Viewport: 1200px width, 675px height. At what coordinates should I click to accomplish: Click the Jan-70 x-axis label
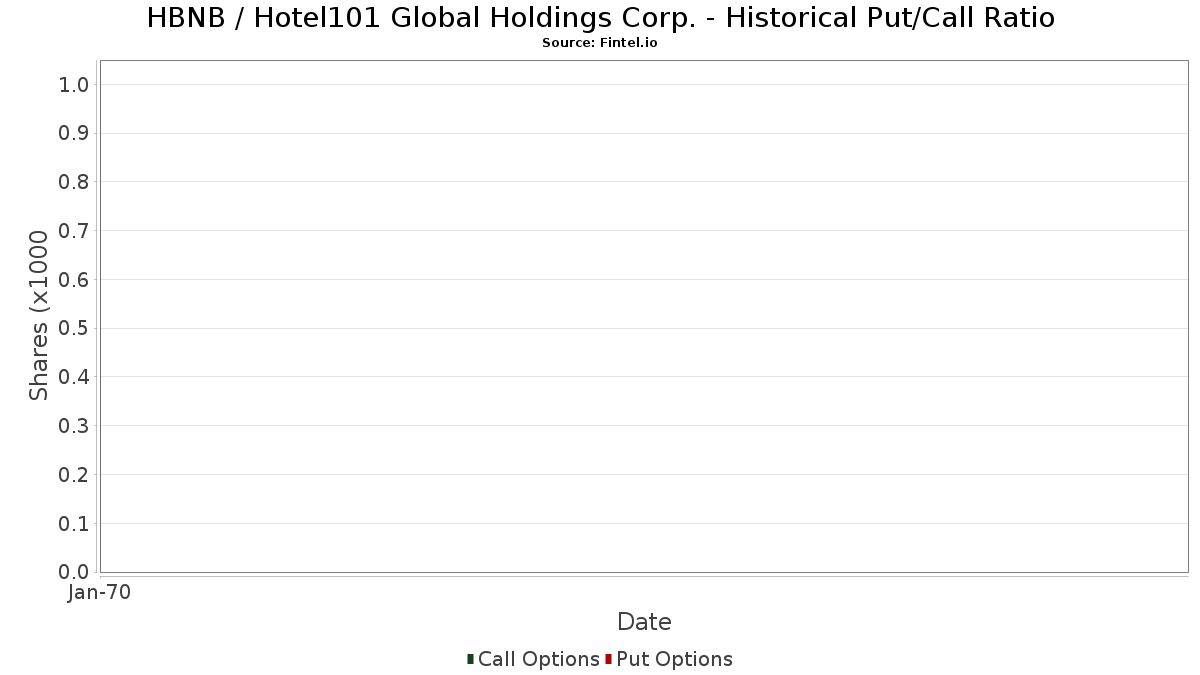[99, 593]
